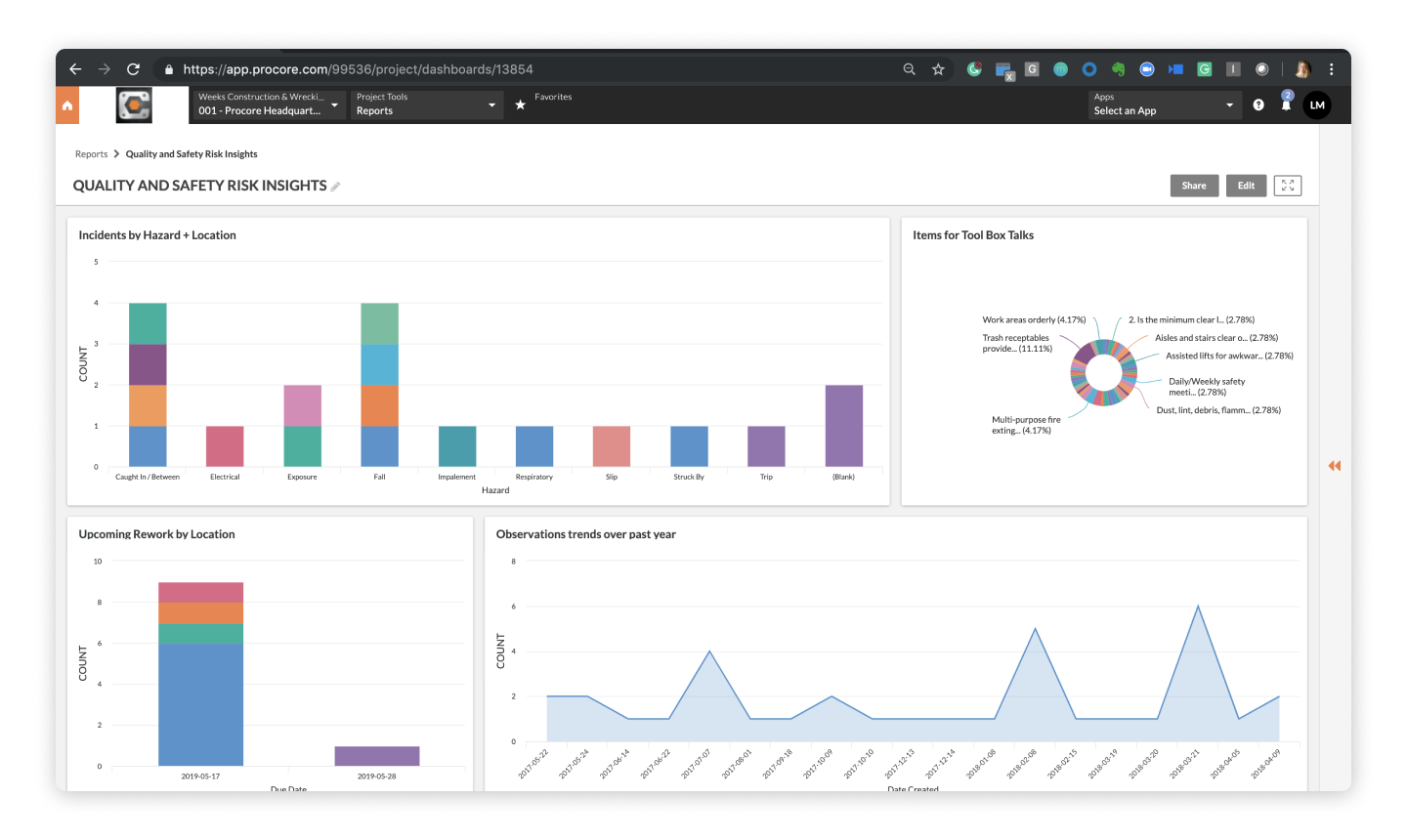Open the Project Tools Reports dropdown

[x=425, y=105]
